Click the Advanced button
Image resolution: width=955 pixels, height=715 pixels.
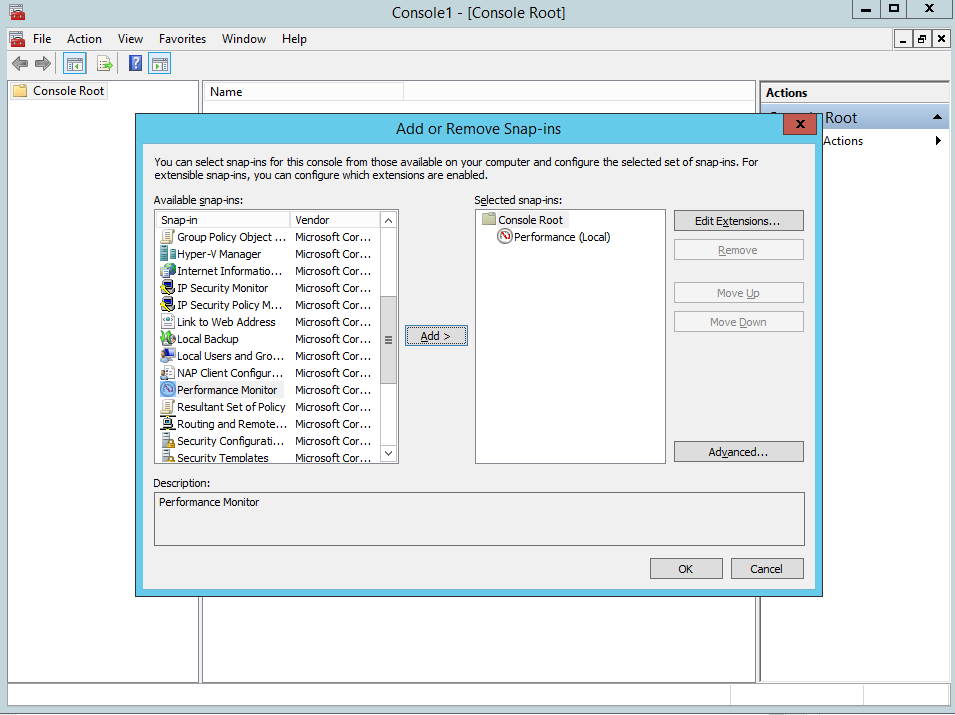(738, 452)
